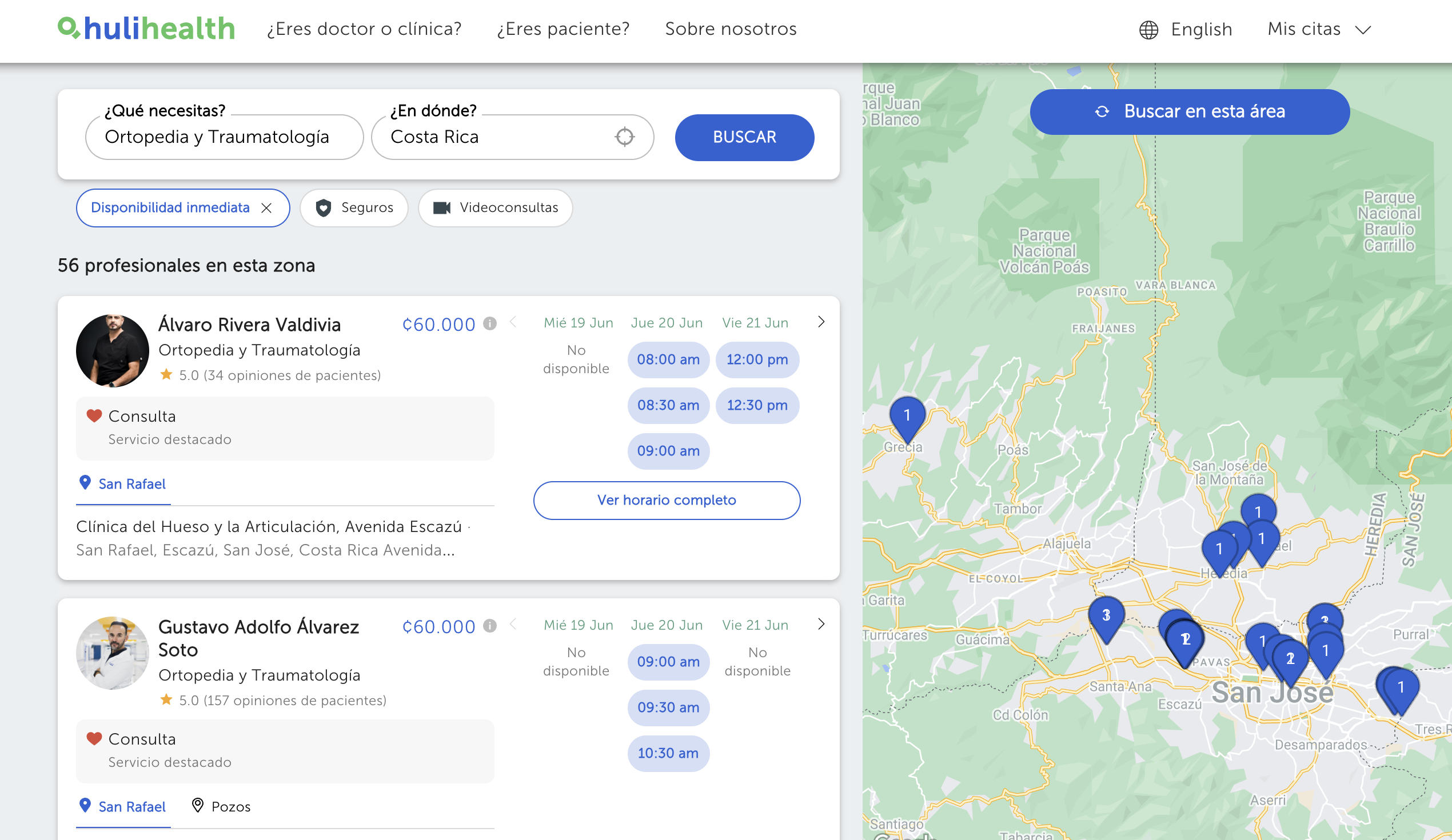
Task: Click map pin showing 3 professionals
Action: tap(1106, 617)
